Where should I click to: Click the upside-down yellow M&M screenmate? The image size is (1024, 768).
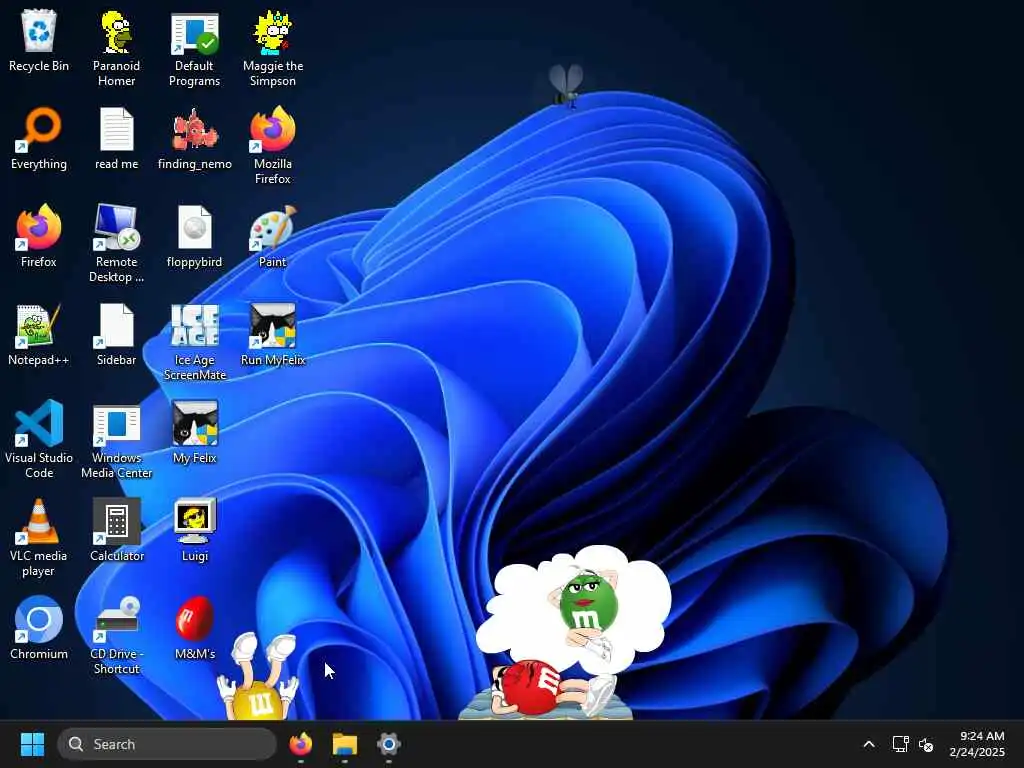coord(258,677)
